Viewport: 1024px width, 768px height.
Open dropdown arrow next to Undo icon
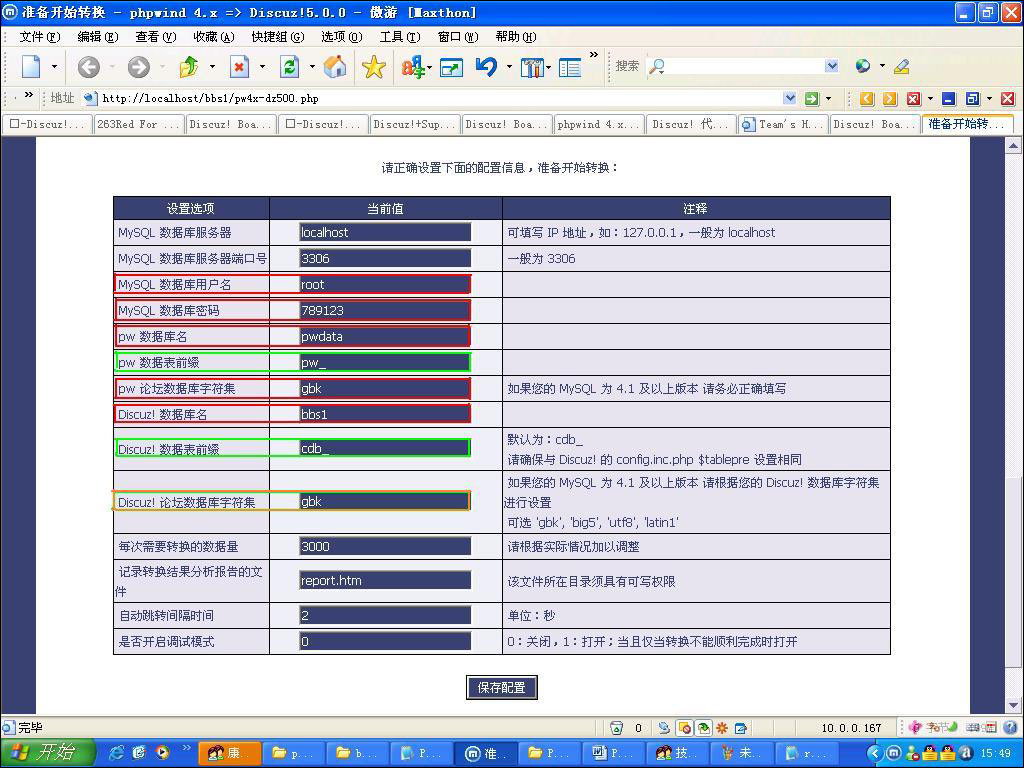coord(509,67)
